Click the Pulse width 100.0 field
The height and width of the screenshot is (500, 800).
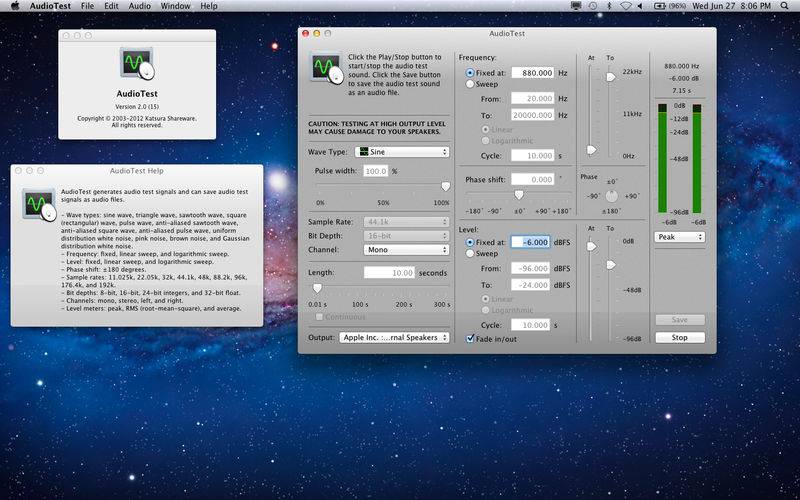click(376, 171)
